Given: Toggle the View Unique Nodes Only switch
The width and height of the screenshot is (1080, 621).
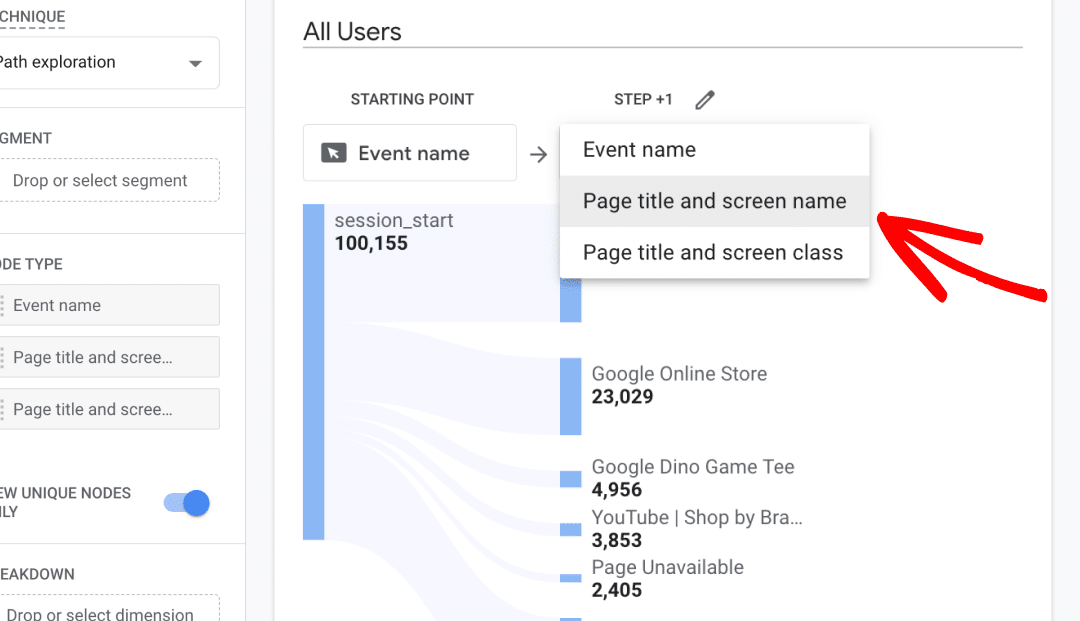Looking at the screenshot, I should click(185, 503).
